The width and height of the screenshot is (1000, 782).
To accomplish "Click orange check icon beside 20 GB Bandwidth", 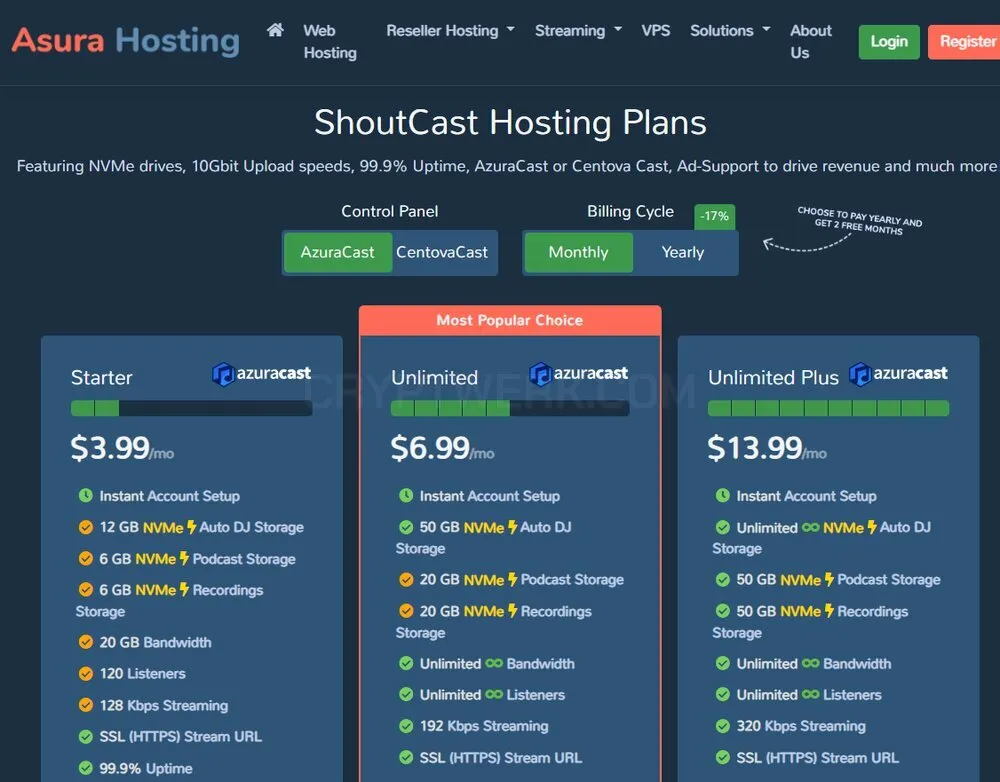I will coord(85,642).
